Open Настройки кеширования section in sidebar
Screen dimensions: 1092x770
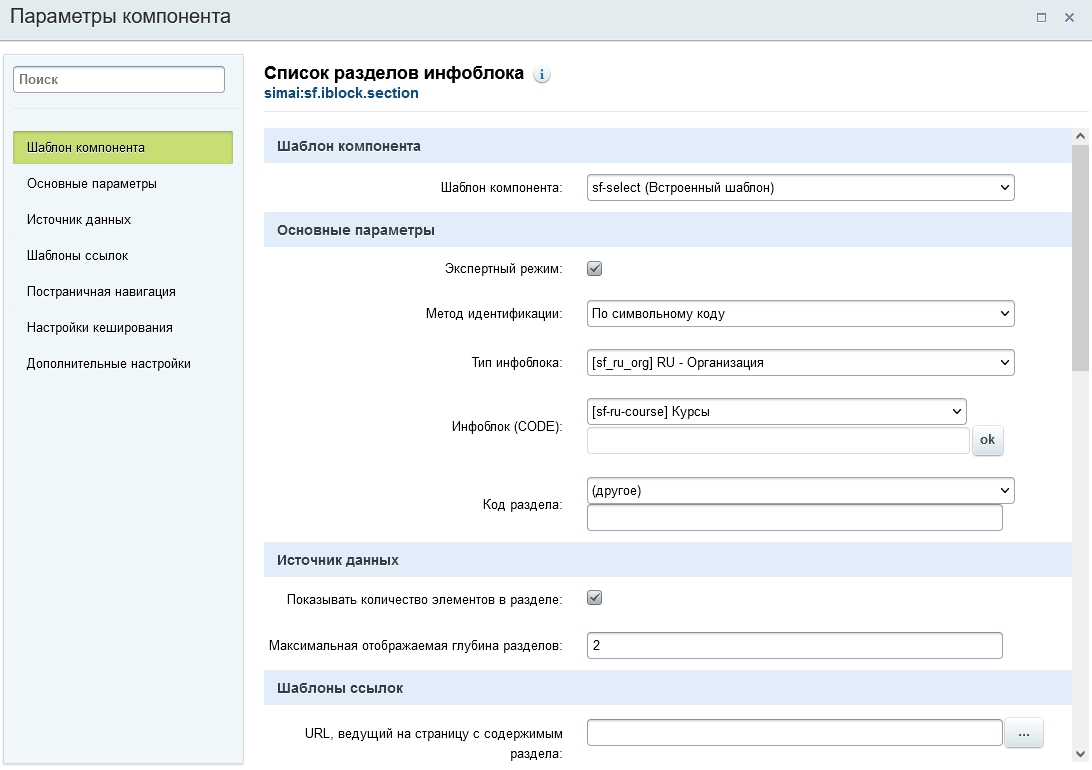tap(100, 328)
